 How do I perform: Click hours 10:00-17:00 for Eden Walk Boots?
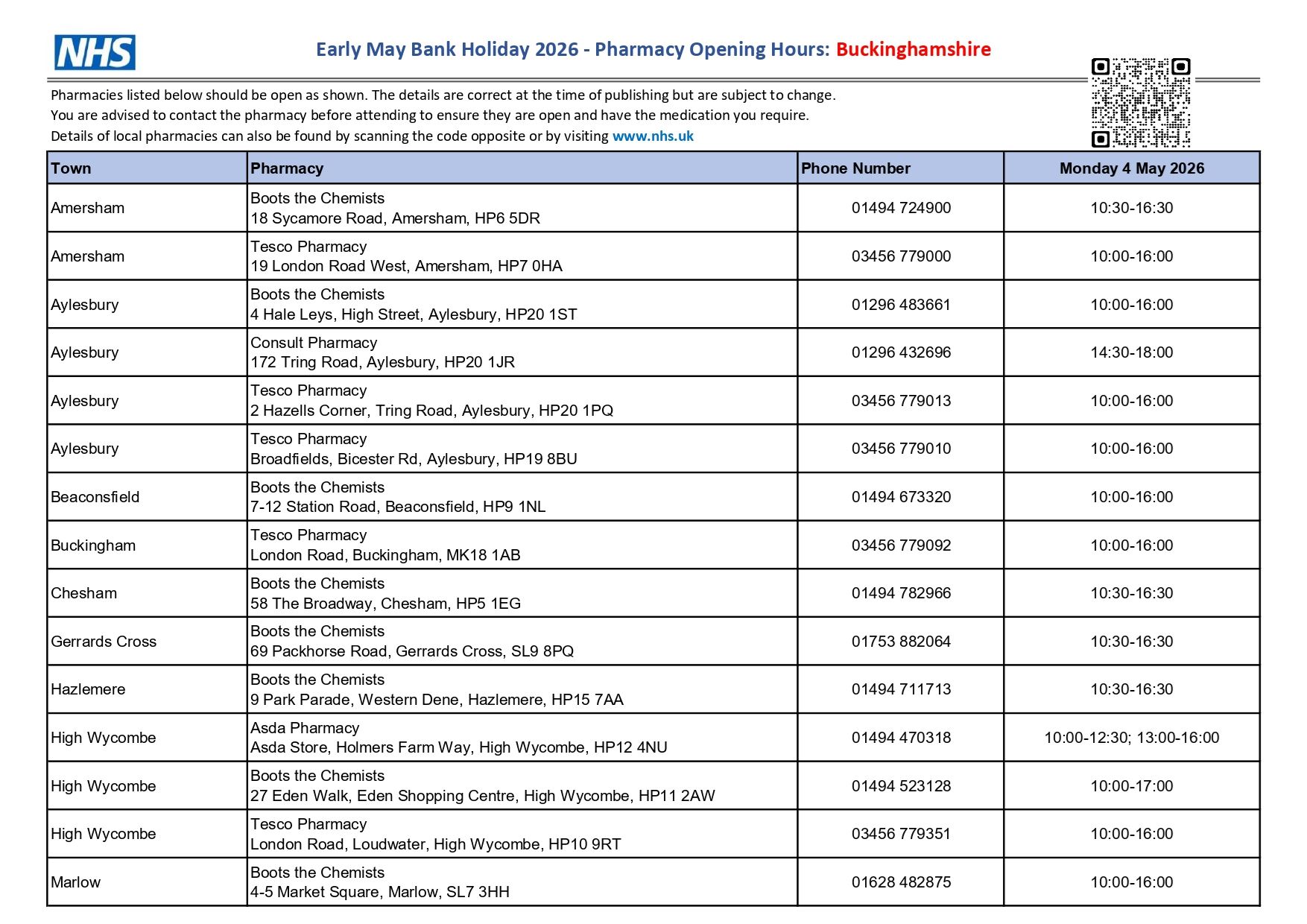click(x=1132, y=786)
